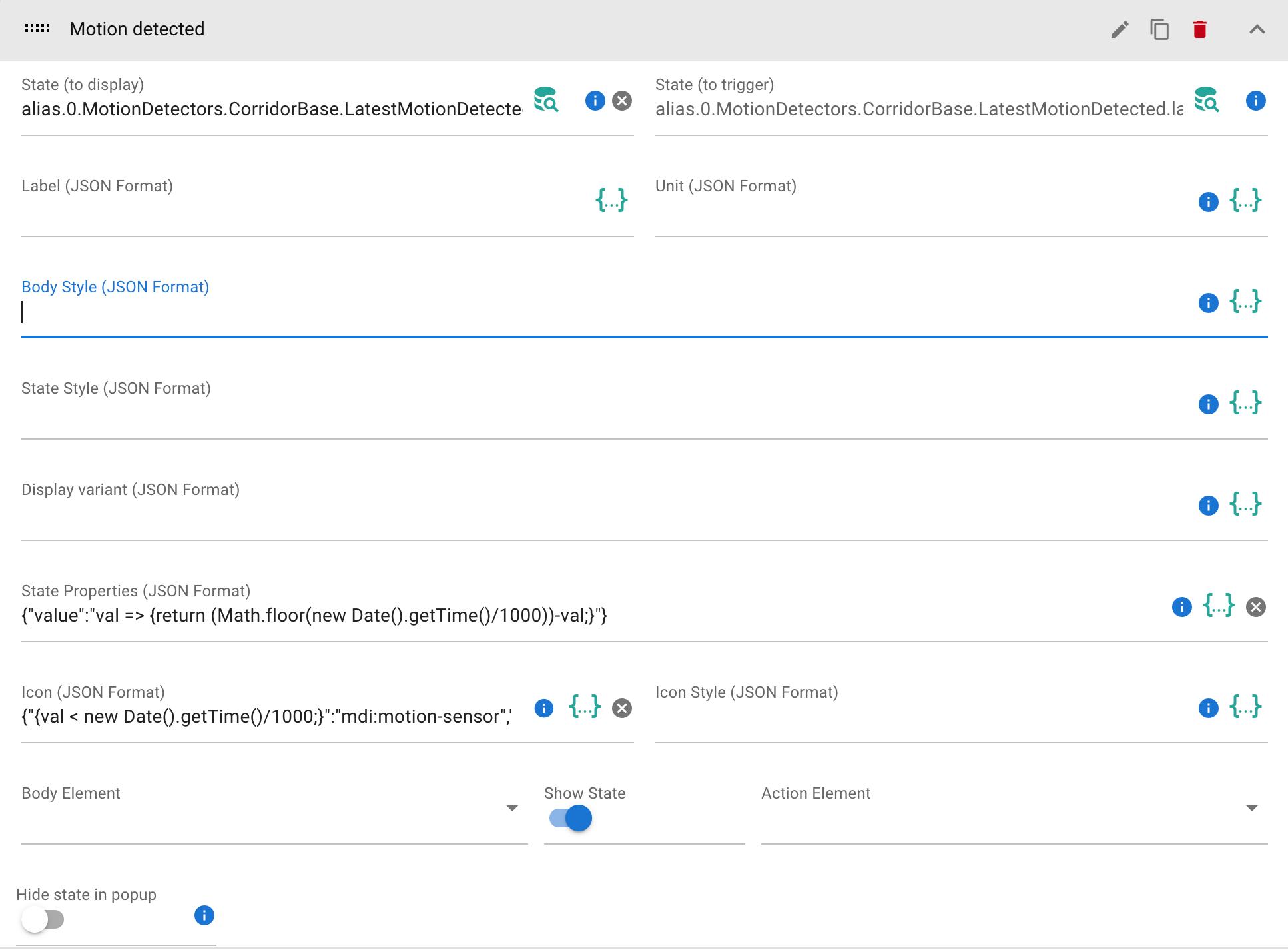
Task: Clear the State (to display) field
Action: tap(622, 101)
